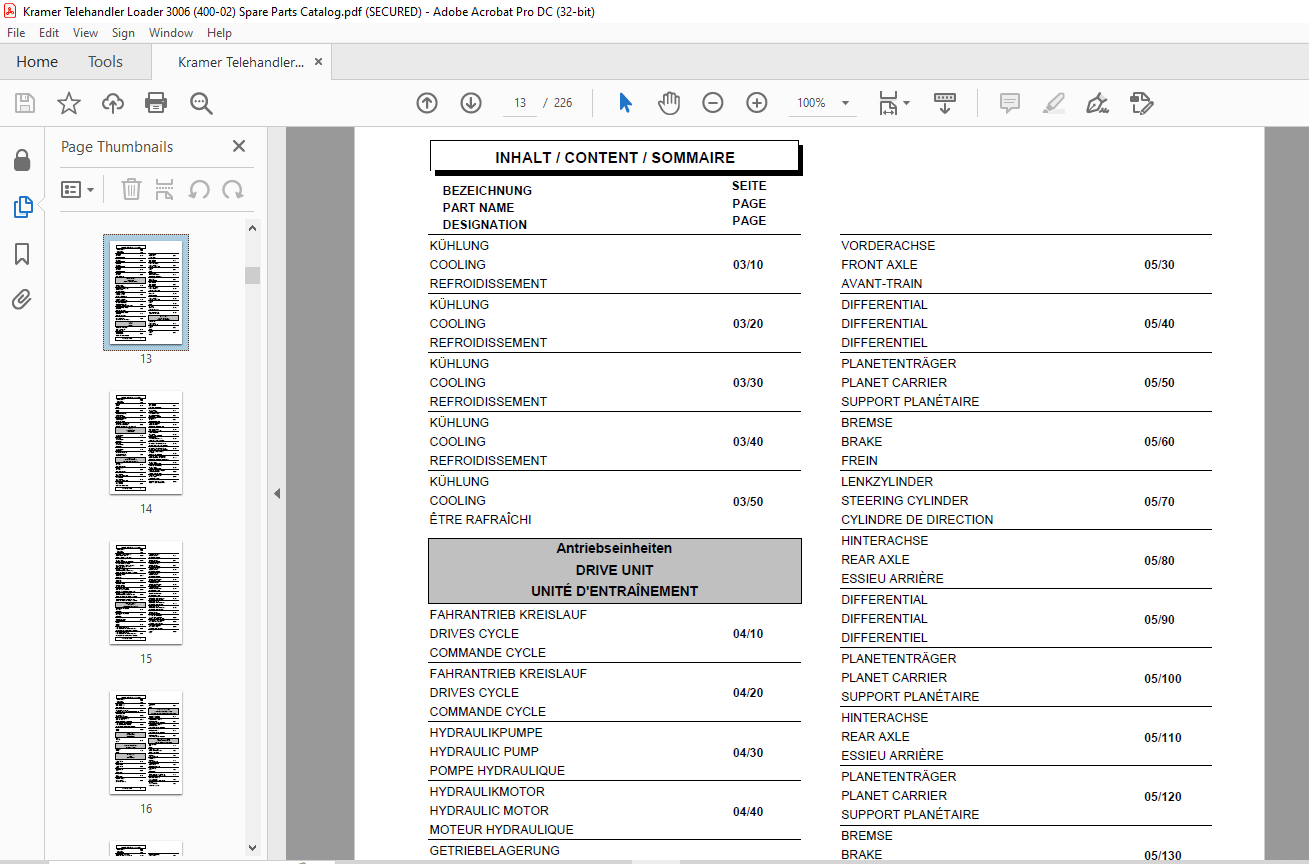Open the View menu
Screen dimensions: 1309x864
point(86,33)
